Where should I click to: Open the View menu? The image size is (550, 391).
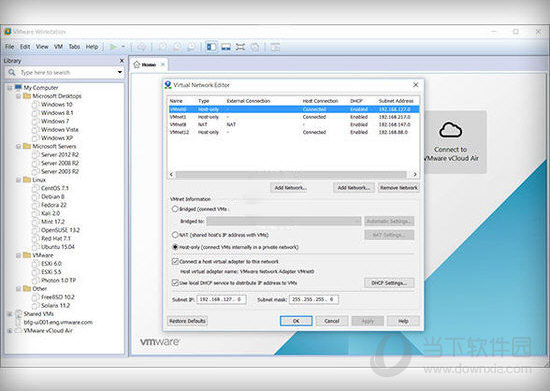(x=42, y=47)
